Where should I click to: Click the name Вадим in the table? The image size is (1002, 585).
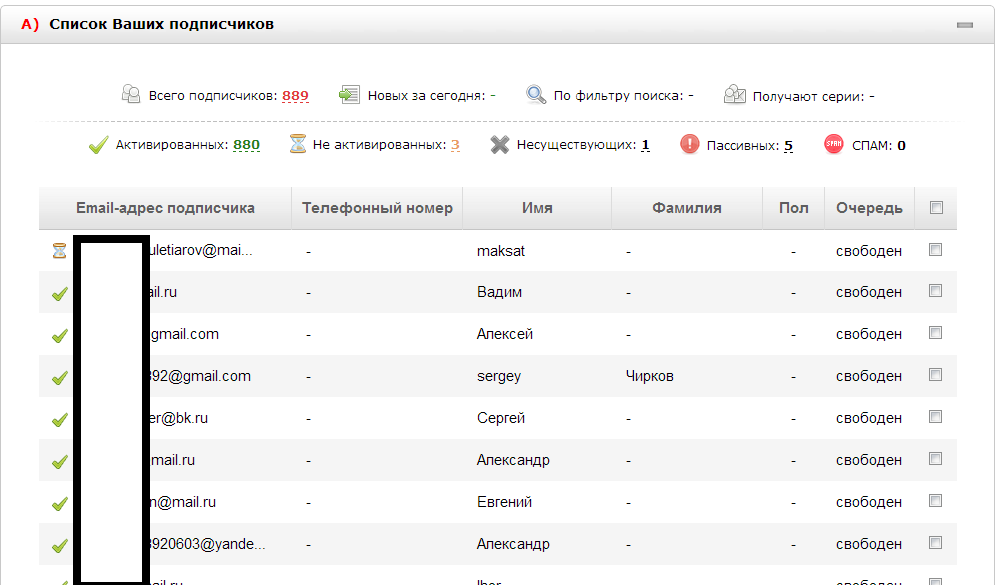(x=499, y=292)
